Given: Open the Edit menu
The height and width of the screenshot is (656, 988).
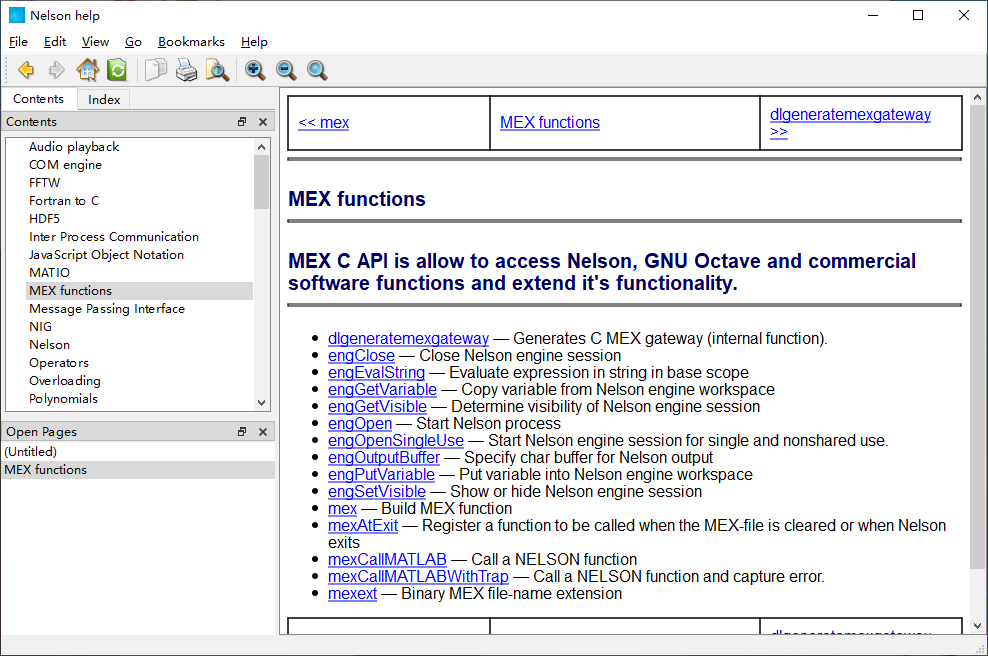Looking at the screenshot, I should 55,42.
